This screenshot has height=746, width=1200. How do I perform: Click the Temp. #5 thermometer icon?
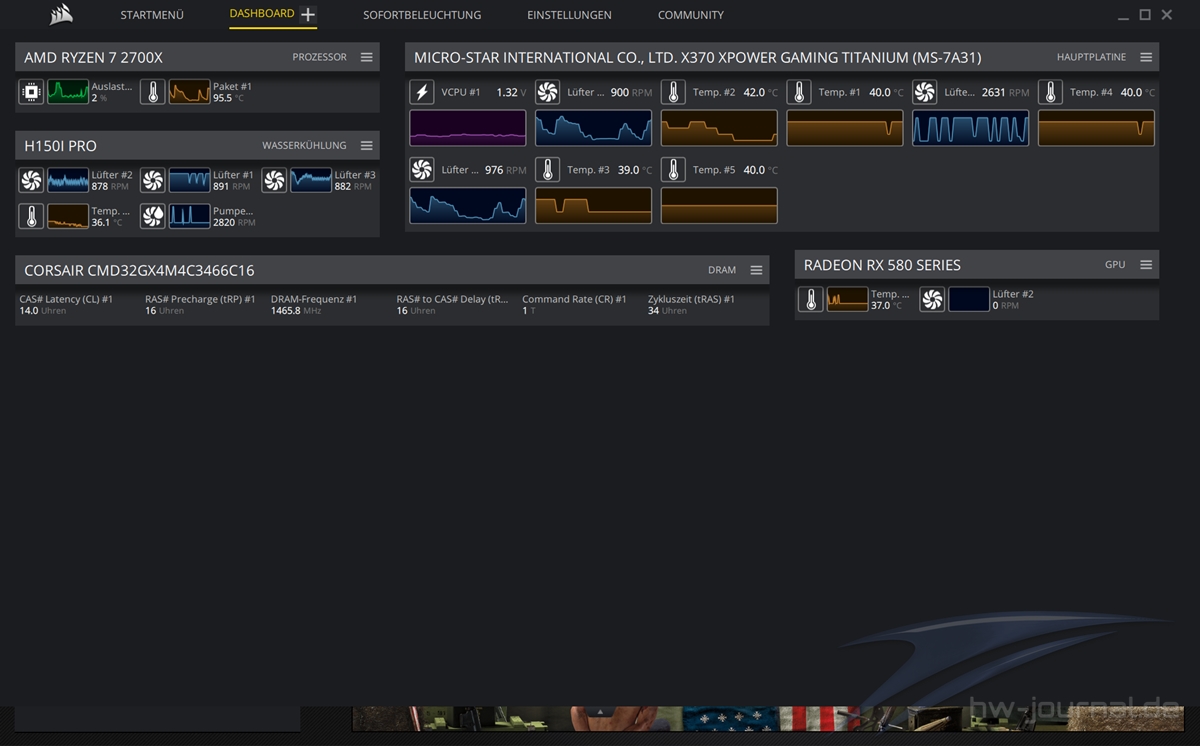[673, 170]
